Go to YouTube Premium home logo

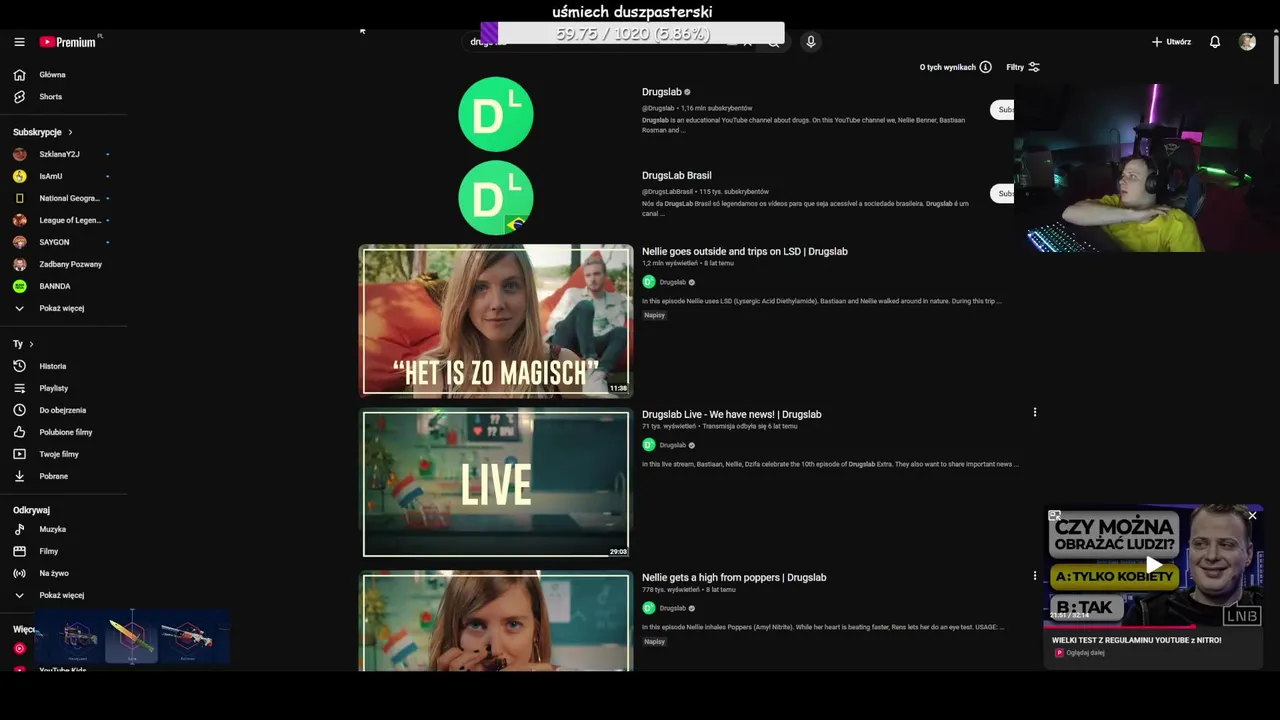pos(70,42)
